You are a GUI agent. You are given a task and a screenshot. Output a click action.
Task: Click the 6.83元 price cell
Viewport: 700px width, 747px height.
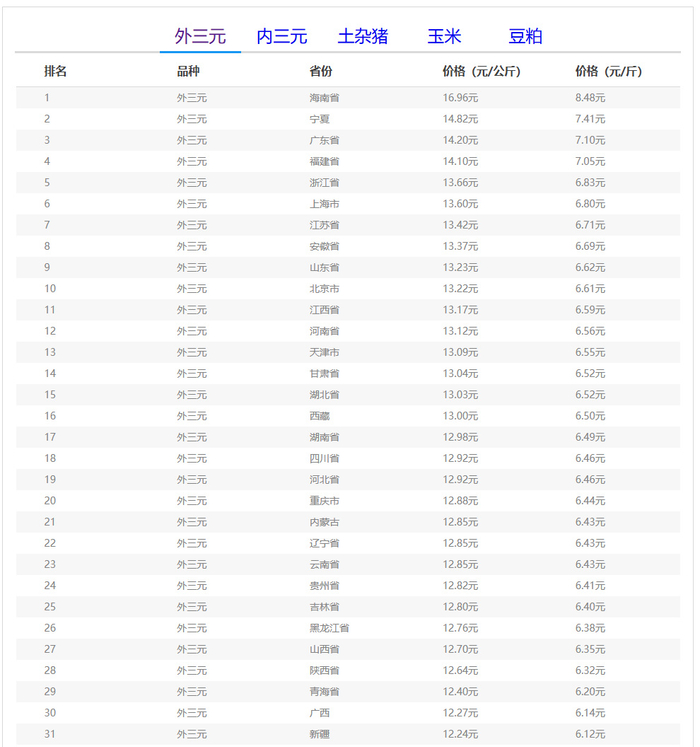click(590, 182)
